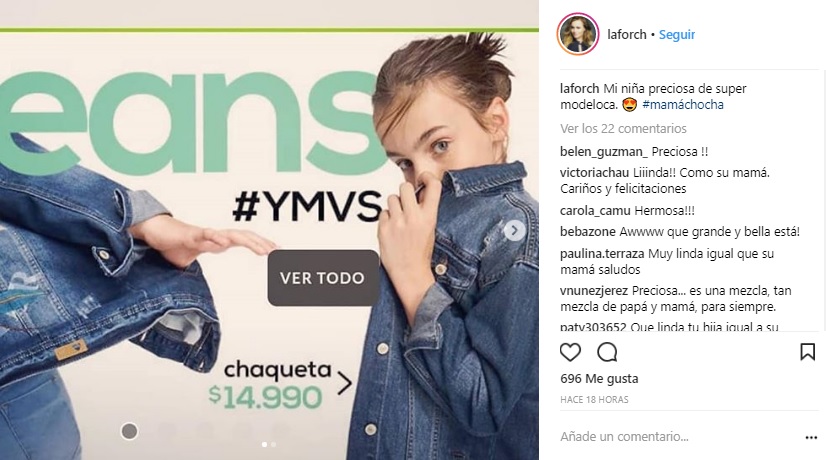Click the chaqueta arrow chevron
The image size is (826, 460).
(x=345, y=384)
